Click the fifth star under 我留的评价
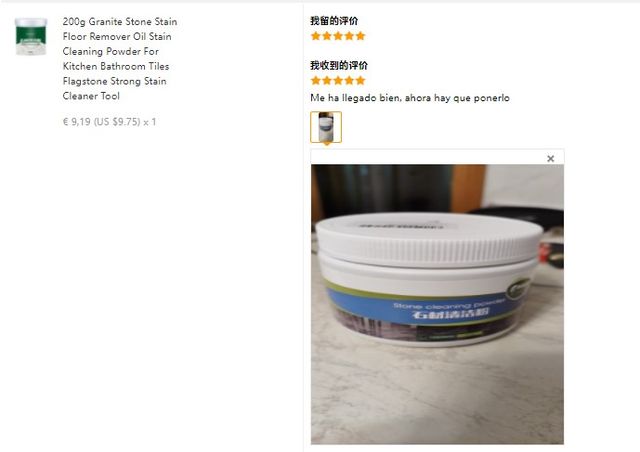Image resolution: width=640 pixels, height=452 pixels. [x=360, y=36]
